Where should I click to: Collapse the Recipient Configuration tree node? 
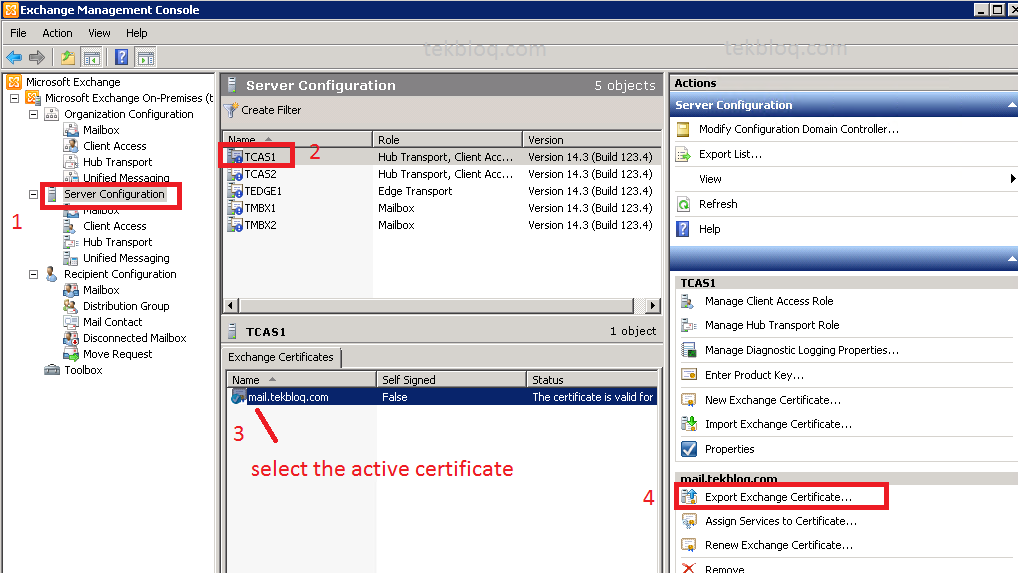(33, 274)
